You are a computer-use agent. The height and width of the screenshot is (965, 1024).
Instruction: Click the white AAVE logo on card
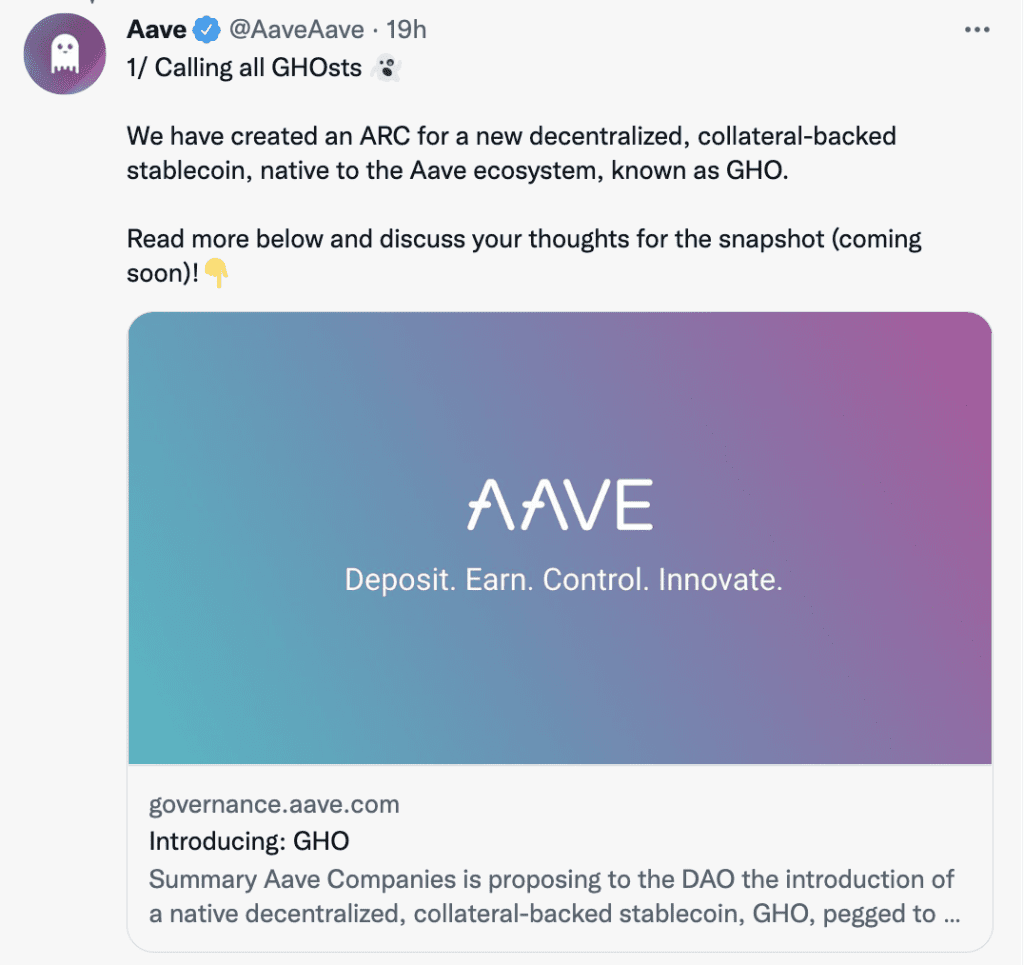pyautogui.click(x=560, y=504)
